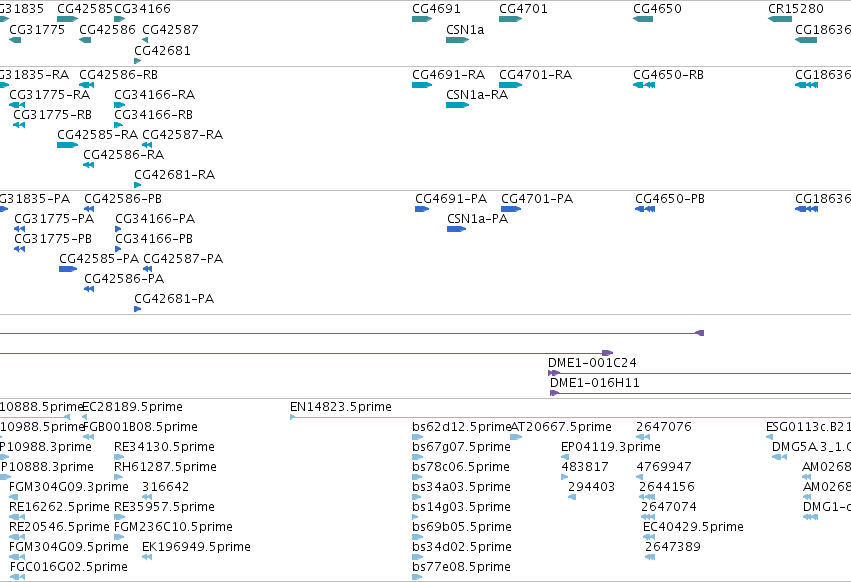The image size is (851, 582).
Task: Select the bs34d02.5prime EST label
Action: coord(462,547)
